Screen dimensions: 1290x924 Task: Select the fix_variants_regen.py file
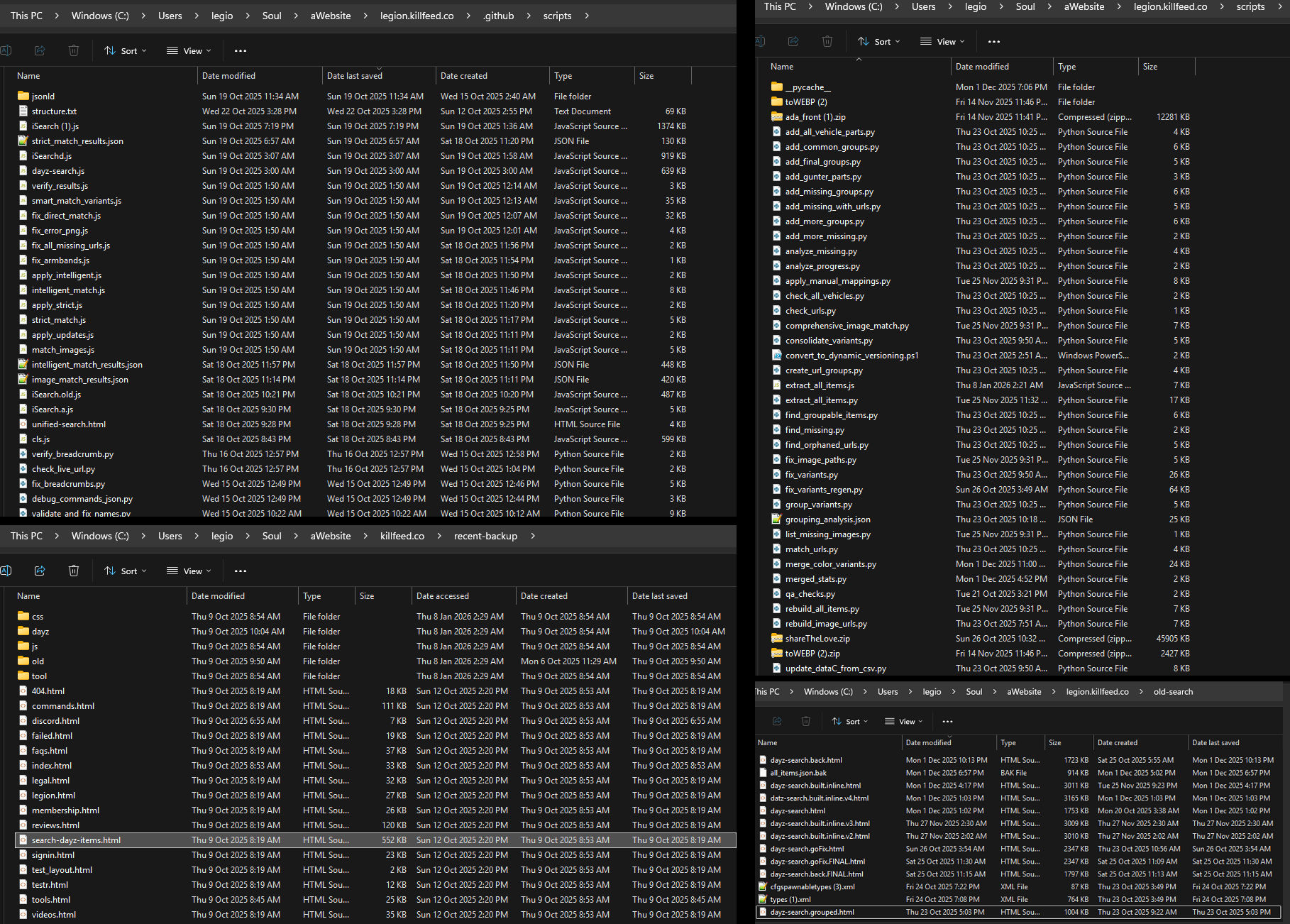(x=981, y=490)
